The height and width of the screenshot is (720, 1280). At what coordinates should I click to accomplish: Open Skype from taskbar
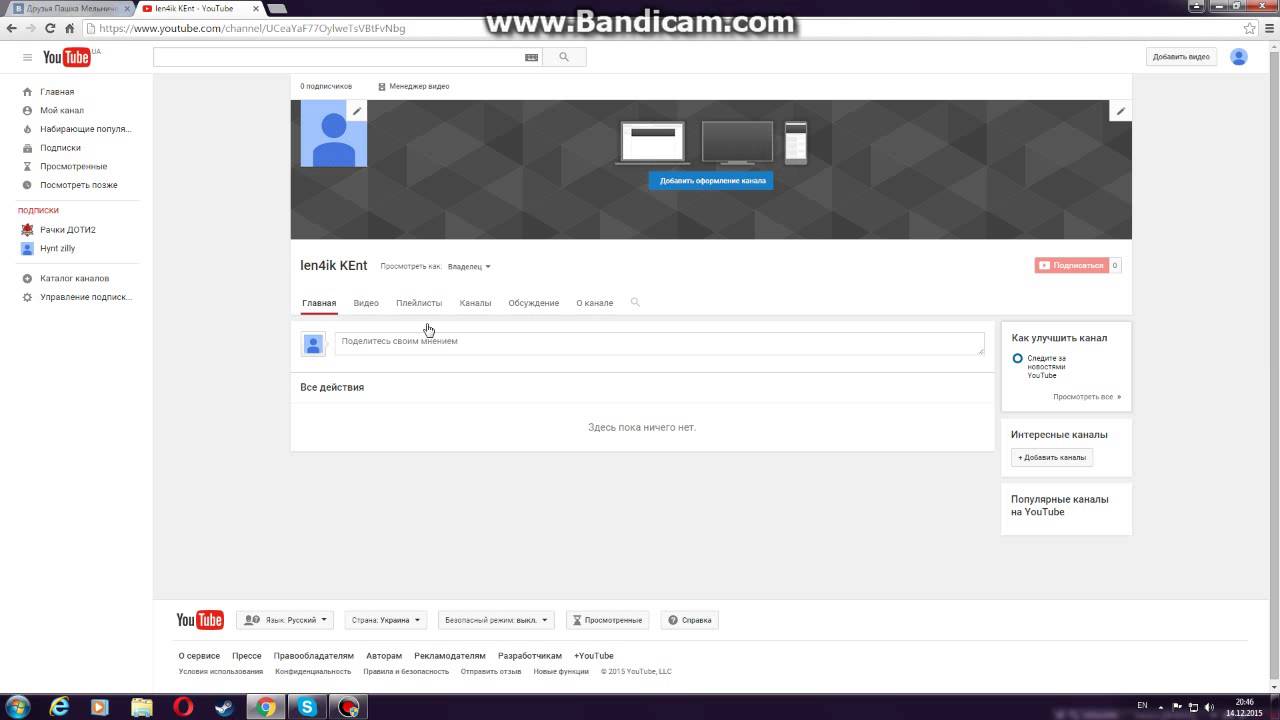point(307,707)
